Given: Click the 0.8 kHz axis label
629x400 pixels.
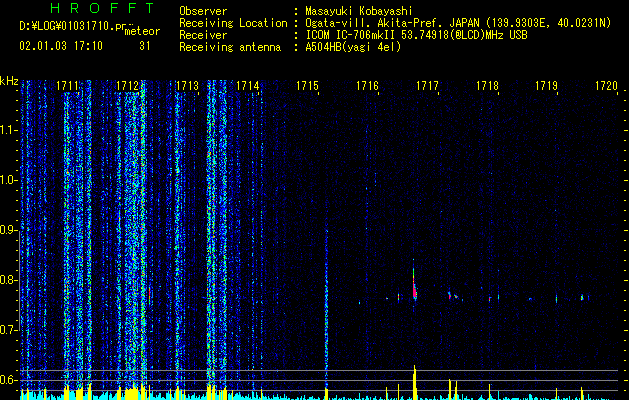Looking at the screenshot, I should point(9,280).
